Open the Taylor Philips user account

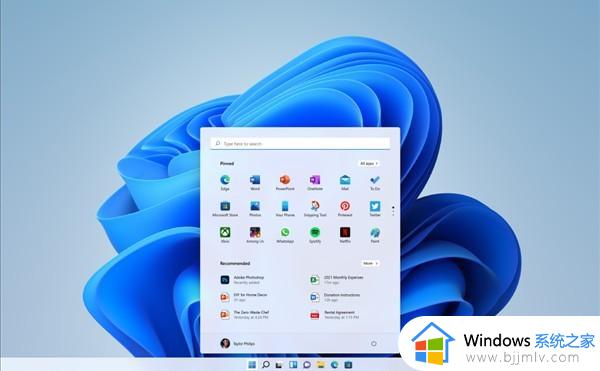pos(238,343)
